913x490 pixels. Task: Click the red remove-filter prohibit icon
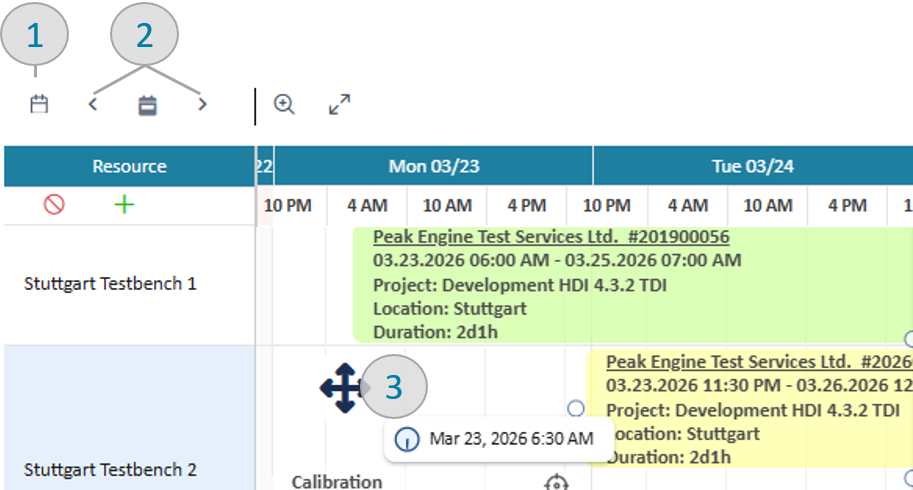[x=54, y=205]
